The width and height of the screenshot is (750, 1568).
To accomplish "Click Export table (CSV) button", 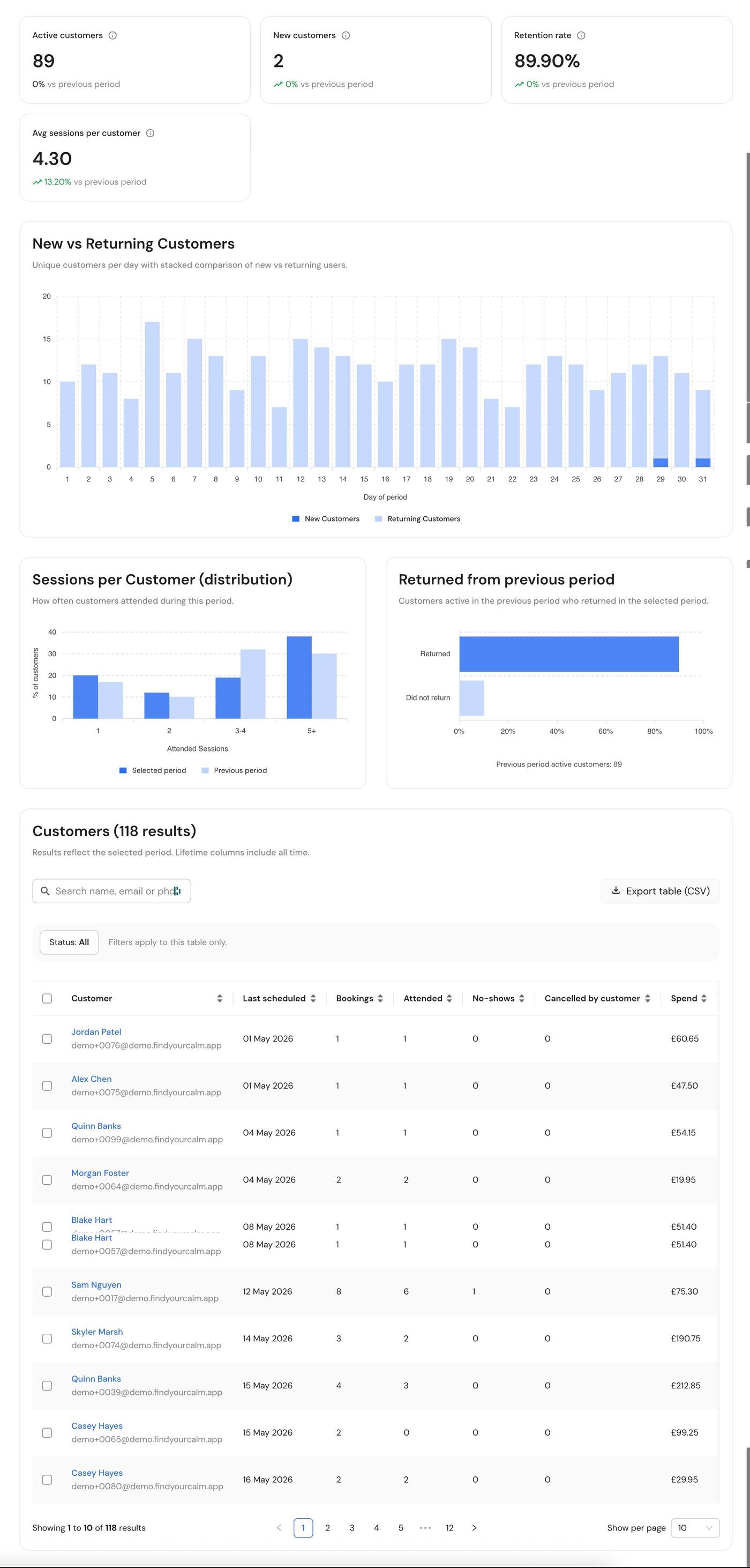I will pyautogui.click(x=660, y=891).
